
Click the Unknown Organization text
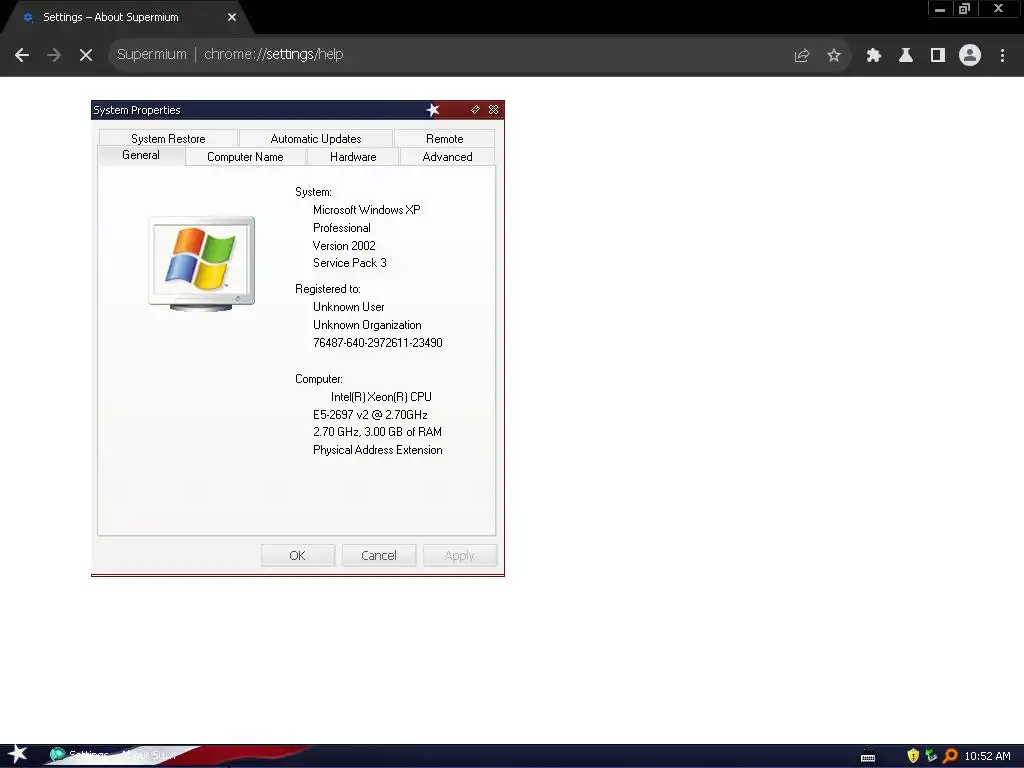coord(367,325)
